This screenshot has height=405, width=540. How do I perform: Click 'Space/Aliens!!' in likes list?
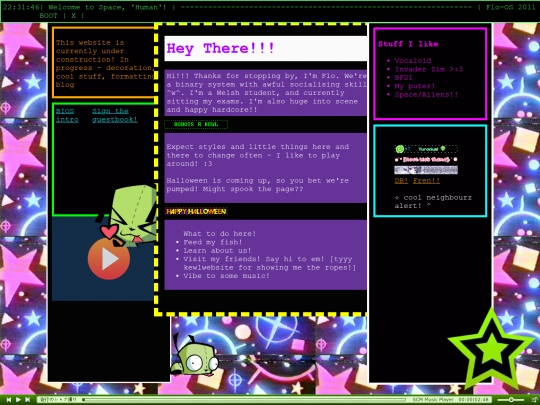(426, 95)
